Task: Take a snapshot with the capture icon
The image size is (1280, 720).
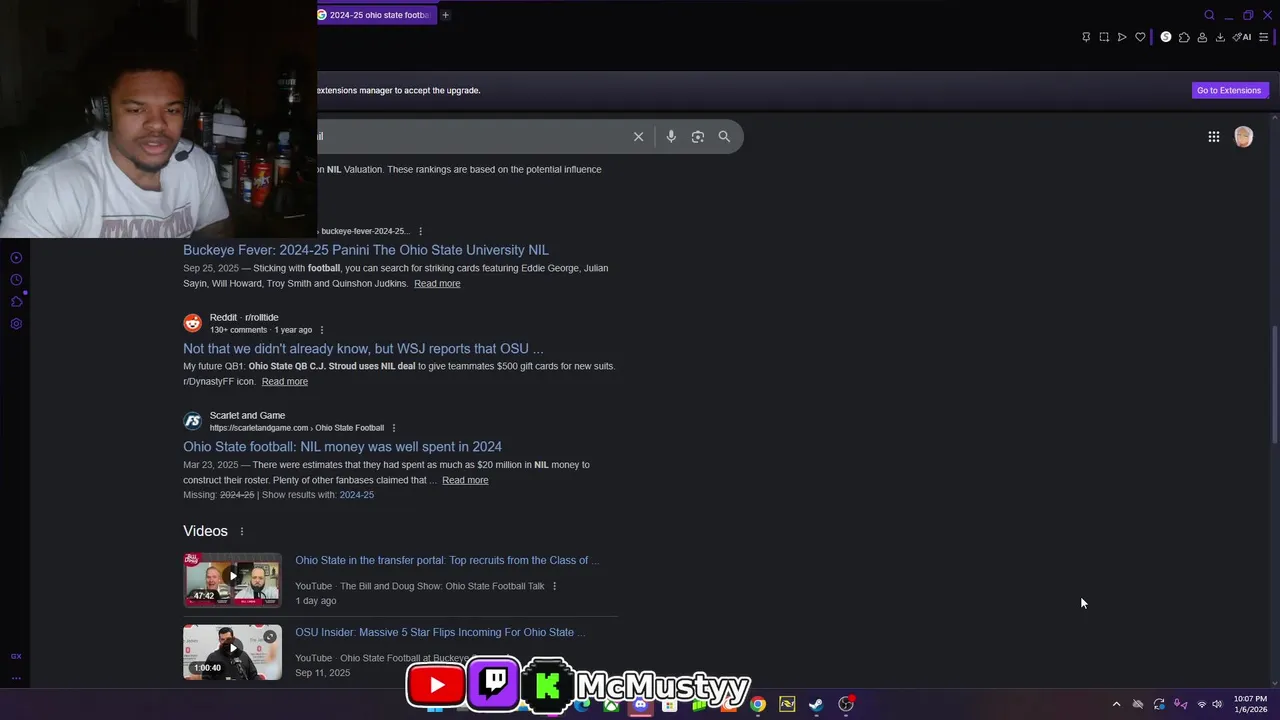Action: pyautogui.click(x=1104, y=37)
